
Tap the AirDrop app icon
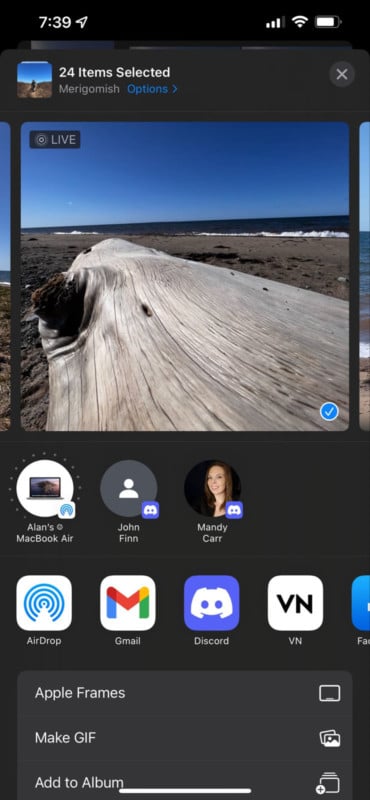pyautogui.click(x=44, y=603)
